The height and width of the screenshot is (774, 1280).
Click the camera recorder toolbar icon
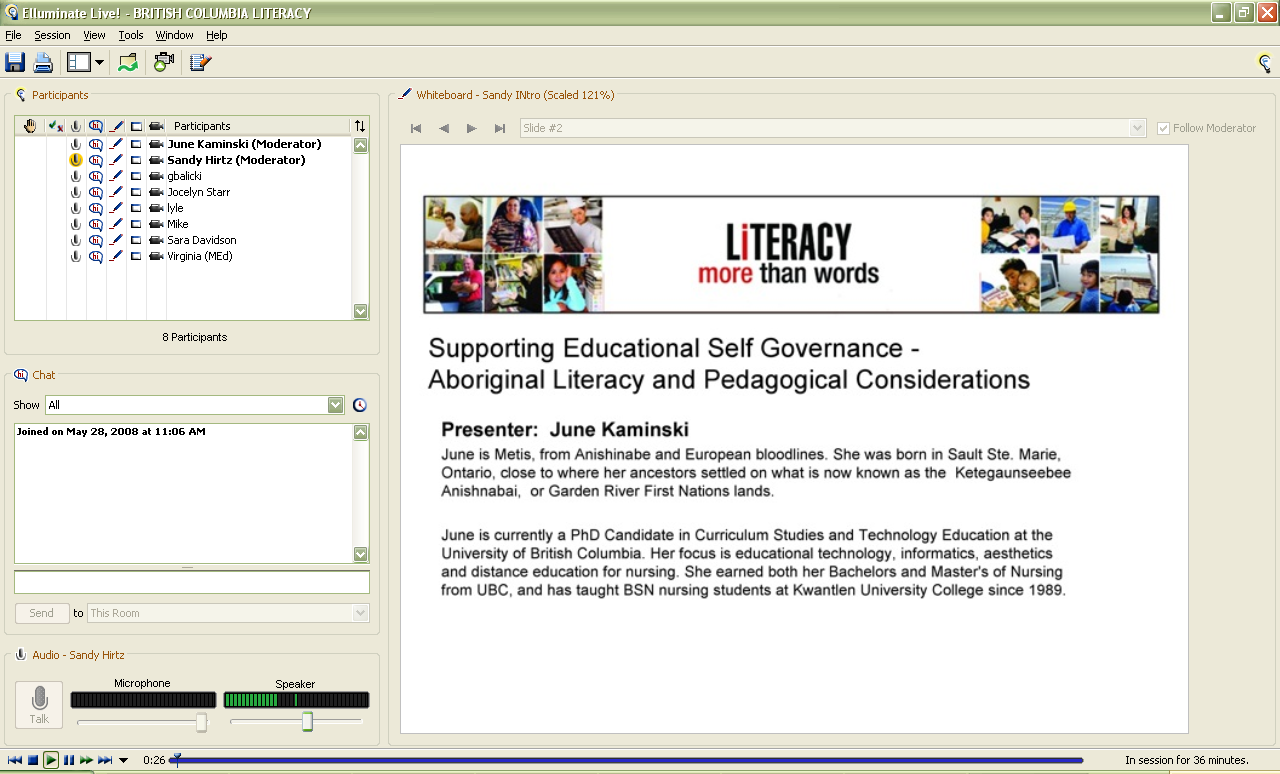pos(163,63)
